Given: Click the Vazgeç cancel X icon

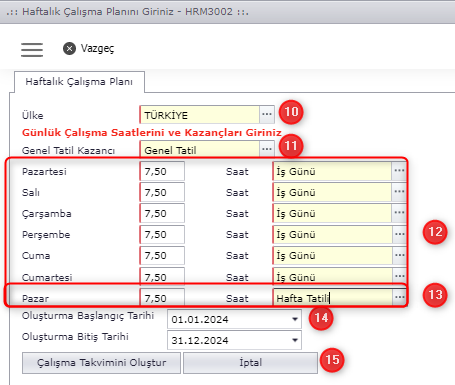Looking at the screenshot, I should pyautogui.click(x=69, y=49).
